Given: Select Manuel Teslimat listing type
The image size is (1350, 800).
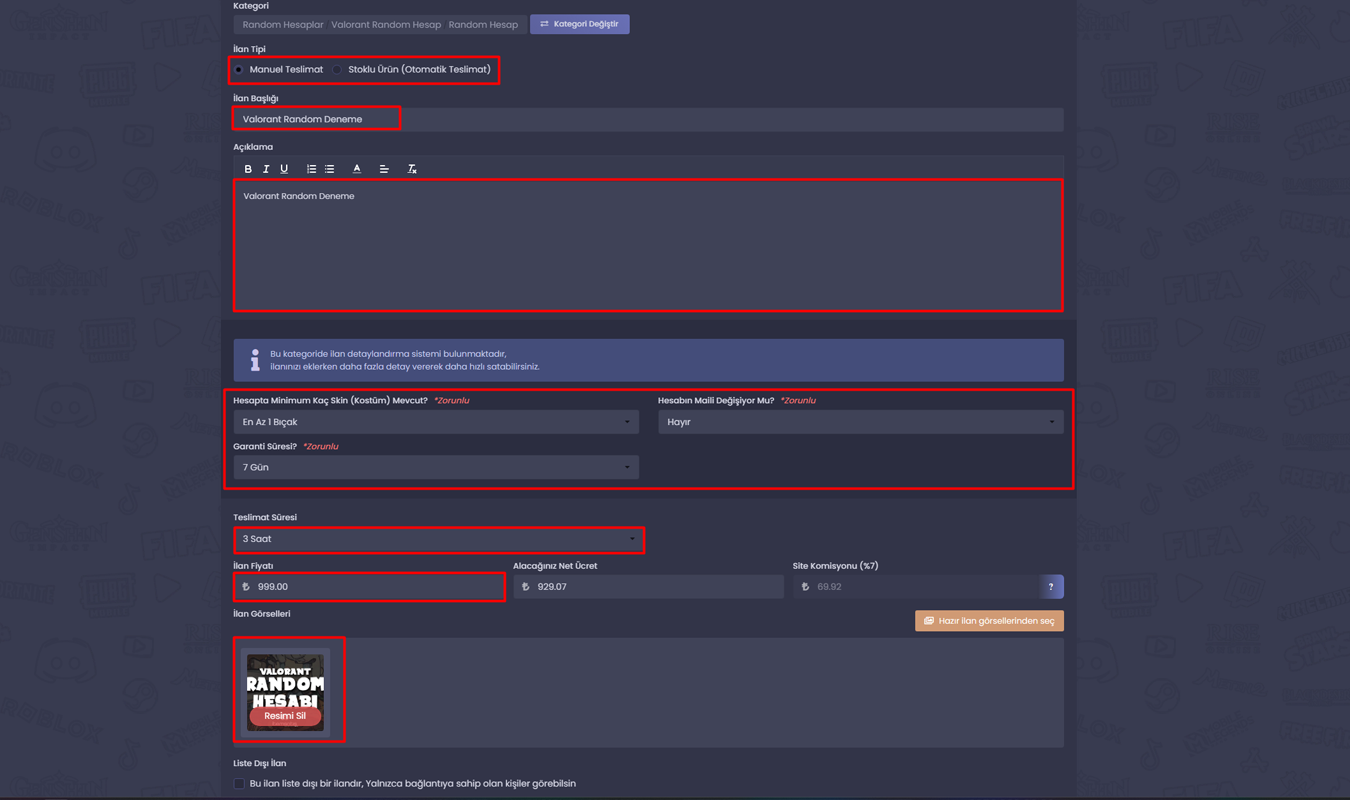Looking at the screenshot, I should tap(239, 70).
